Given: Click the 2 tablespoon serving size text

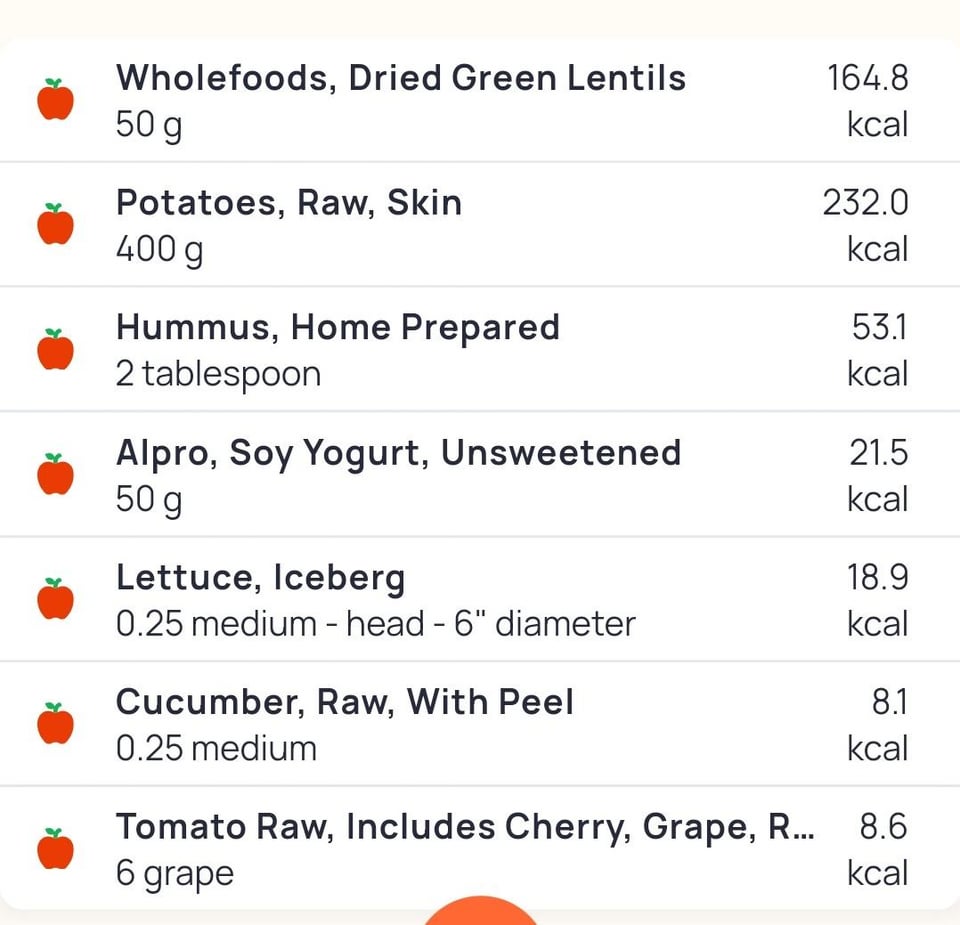Looking at the screenshot, I should click(x=218, y=374).
